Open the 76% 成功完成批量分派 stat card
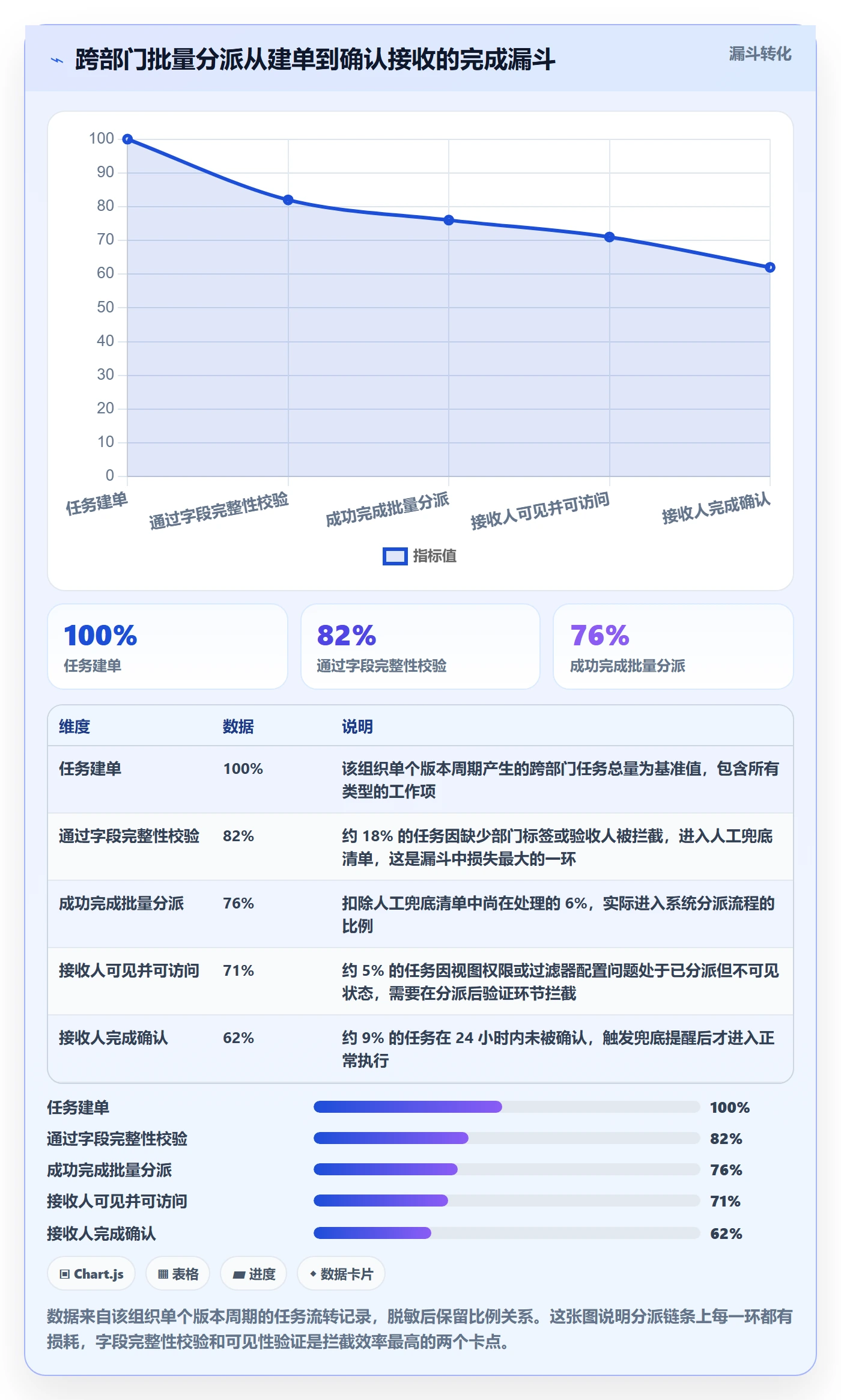Image resolution: width=841 pixels, height=1400 pixels. tap(673, 647)
